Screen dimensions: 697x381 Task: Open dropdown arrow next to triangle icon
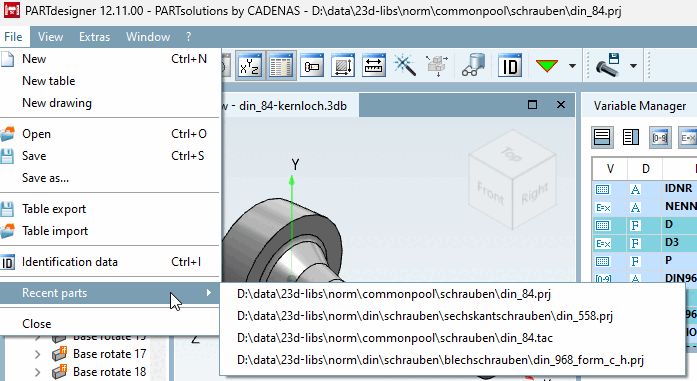572,66
